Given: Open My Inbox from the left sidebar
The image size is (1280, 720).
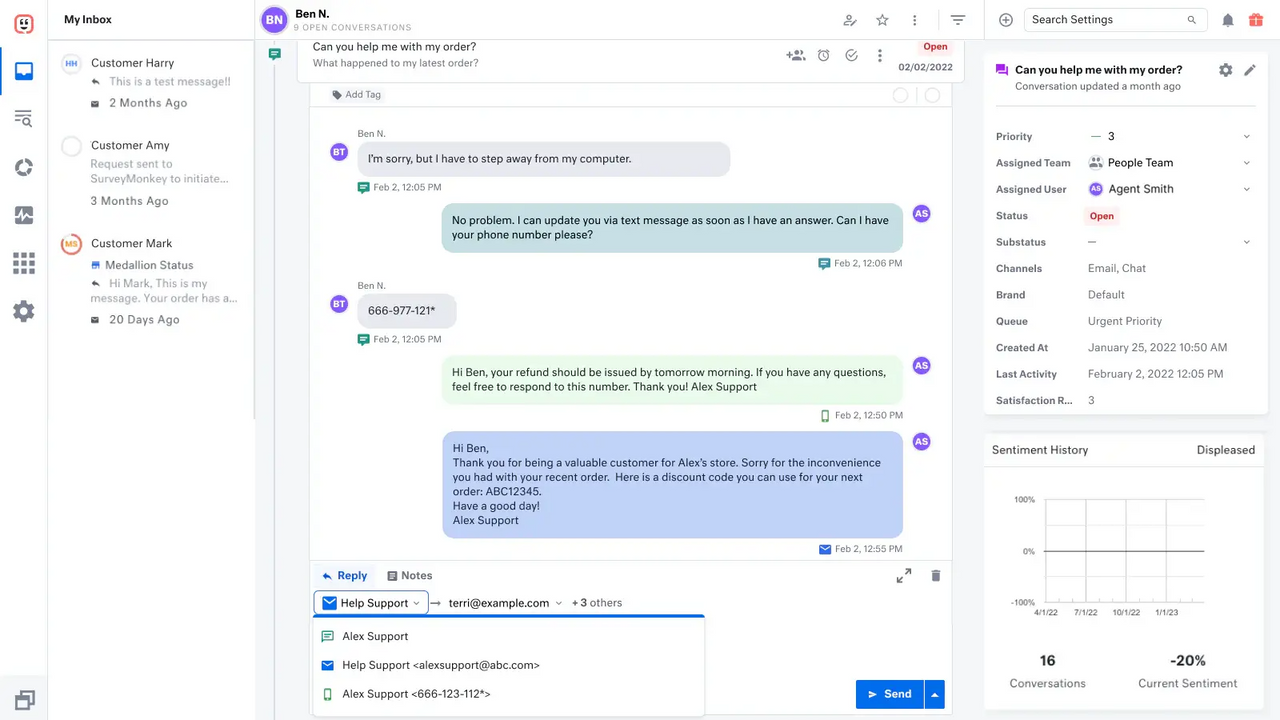Looking at the screenshot, I should tap(24, 71).
